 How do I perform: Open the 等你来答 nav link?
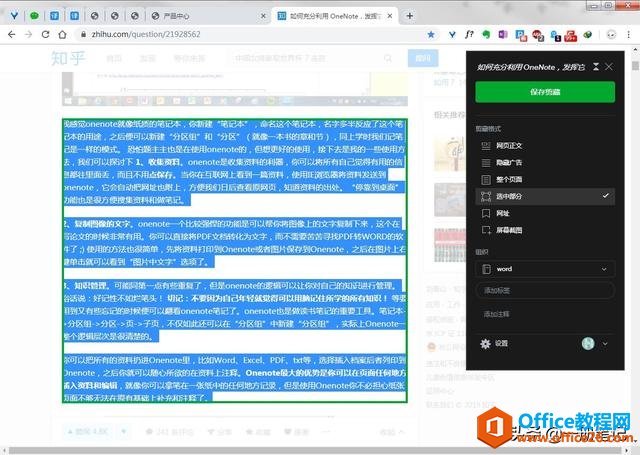(x=189, y=58)
